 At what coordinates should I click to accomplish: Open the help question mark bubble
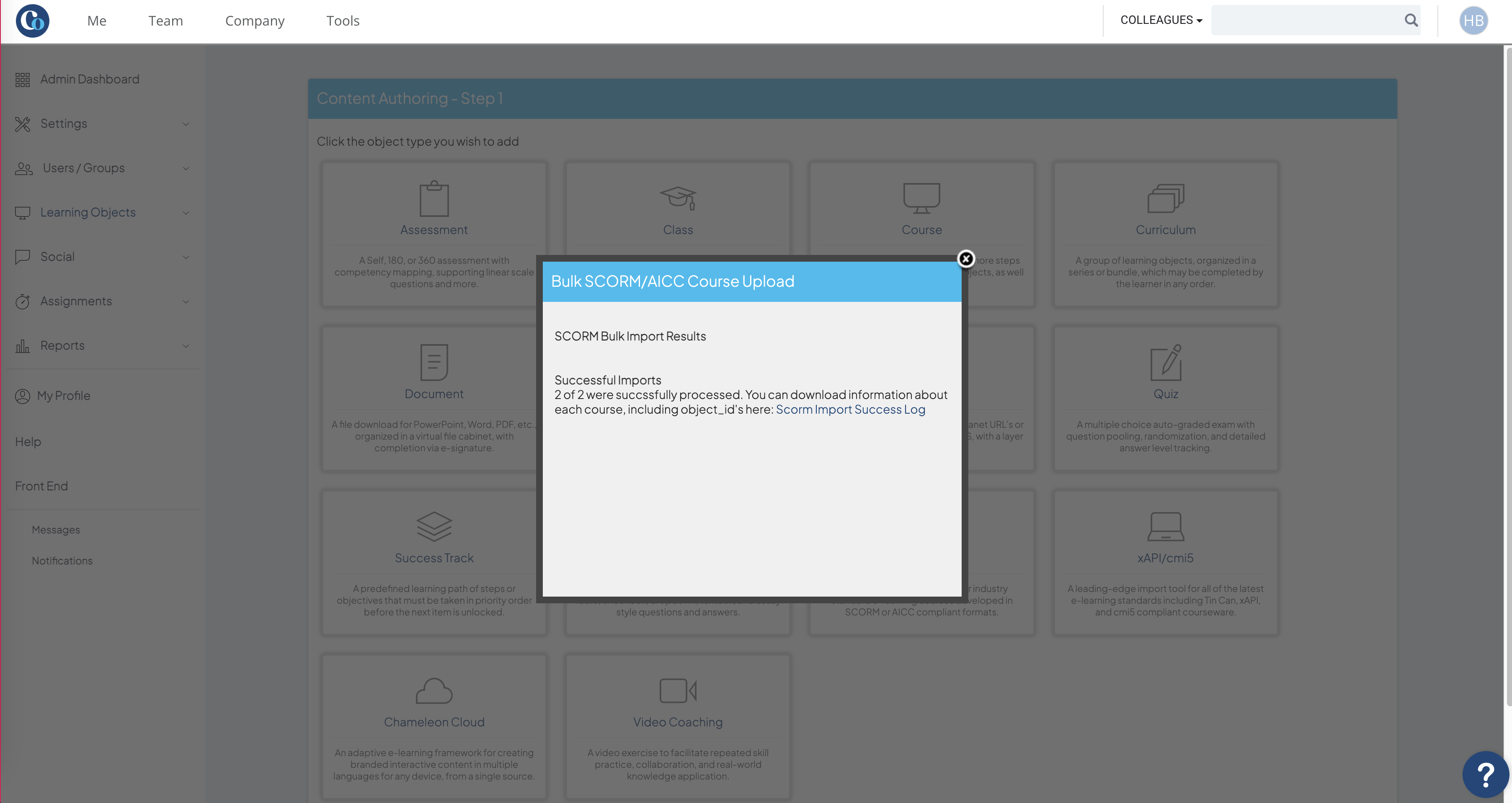[1485, 775]
